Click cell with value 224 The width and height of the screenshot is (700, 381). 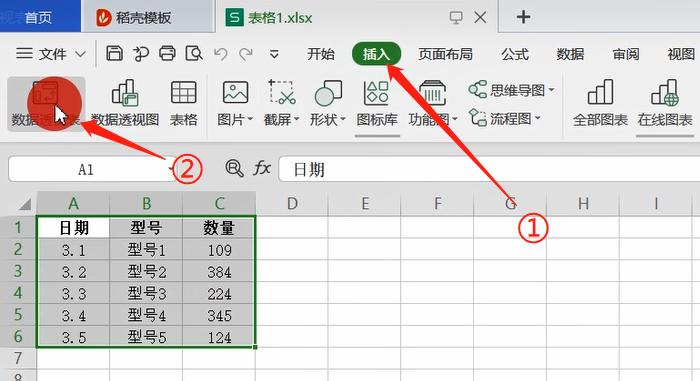(219, 293)
